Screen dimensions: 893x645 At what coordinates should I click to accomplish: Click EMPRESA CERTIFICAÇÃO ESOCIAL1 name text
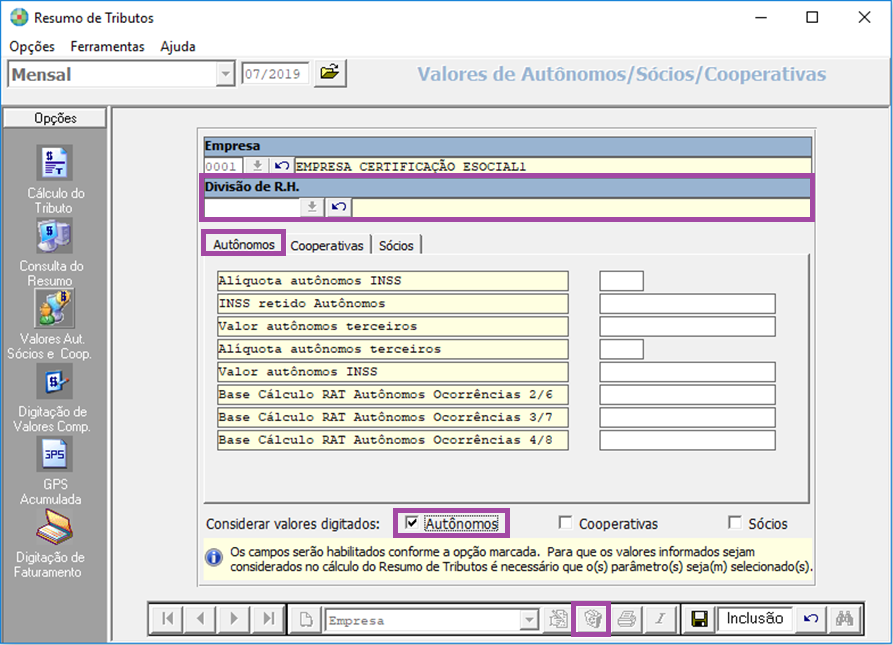411,167
